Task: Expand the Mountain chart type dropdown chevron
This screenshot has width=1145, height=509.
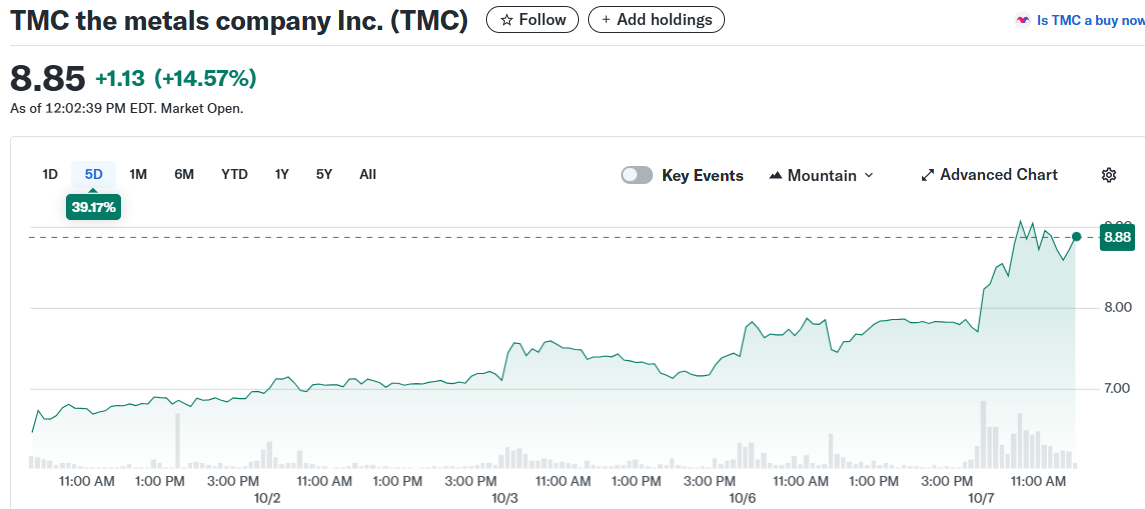Action: coord(868,175)
